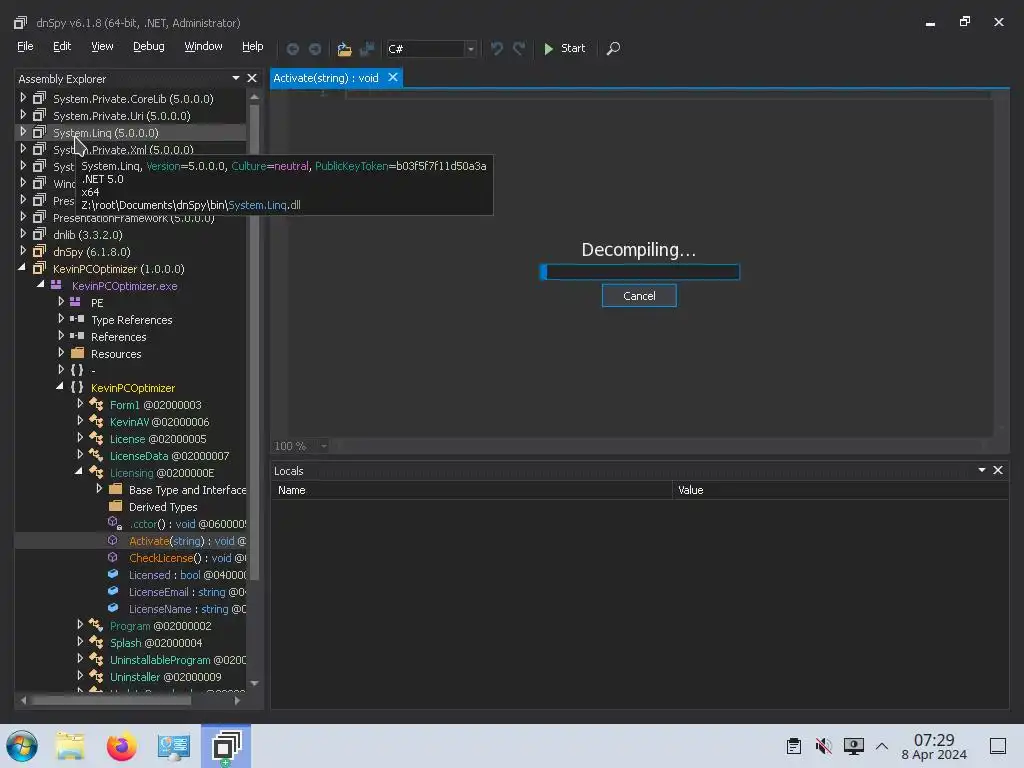Viewport: 1024px width, 768px height.
Task: Open the Window menu
Action: [x=203, y=46]
